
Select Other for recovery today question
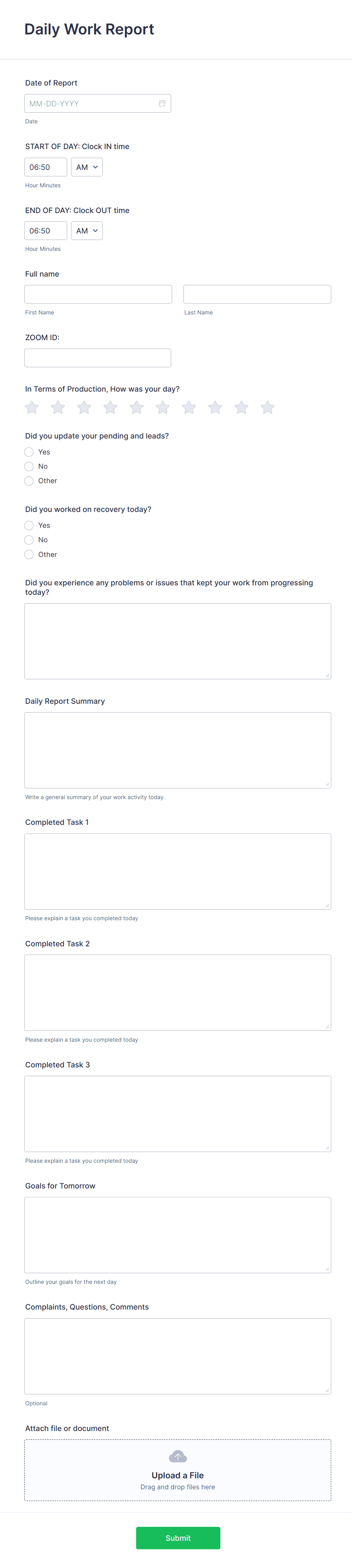coord(29,554)
